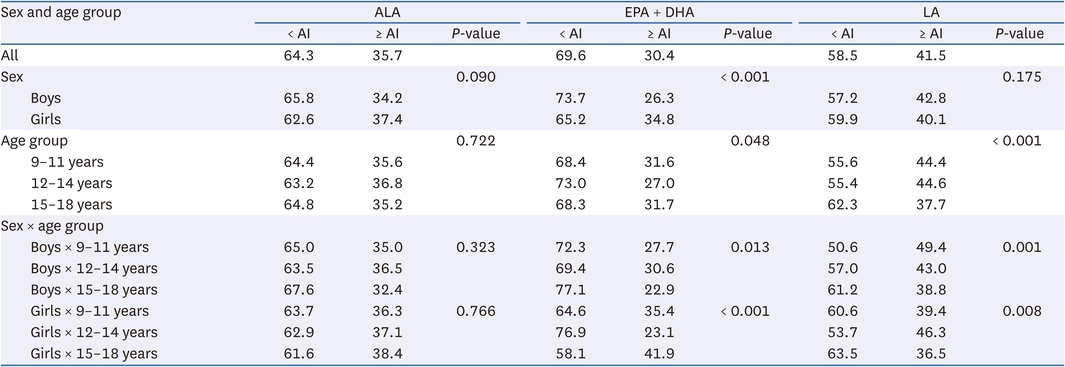Click the 0.766 P-value for Girls under ALA
Image resolution: width=1065 pixels, height=367 pixels.
coord(475,311)
